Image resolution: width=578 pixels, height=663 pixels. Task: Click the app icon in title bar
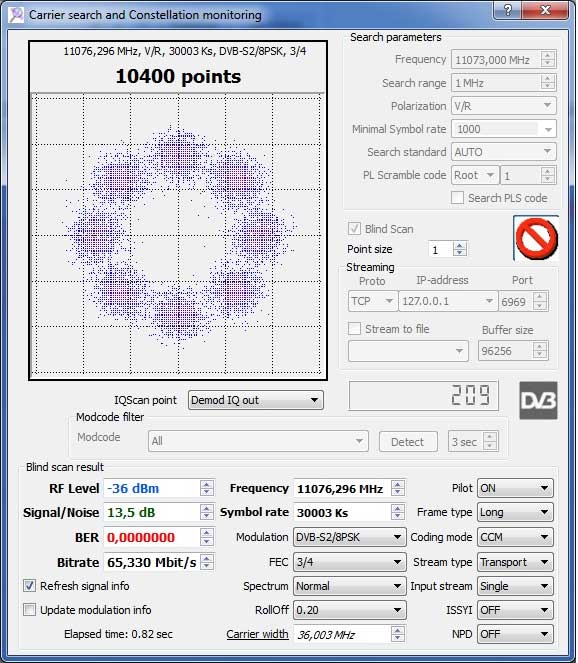(16, 15)
